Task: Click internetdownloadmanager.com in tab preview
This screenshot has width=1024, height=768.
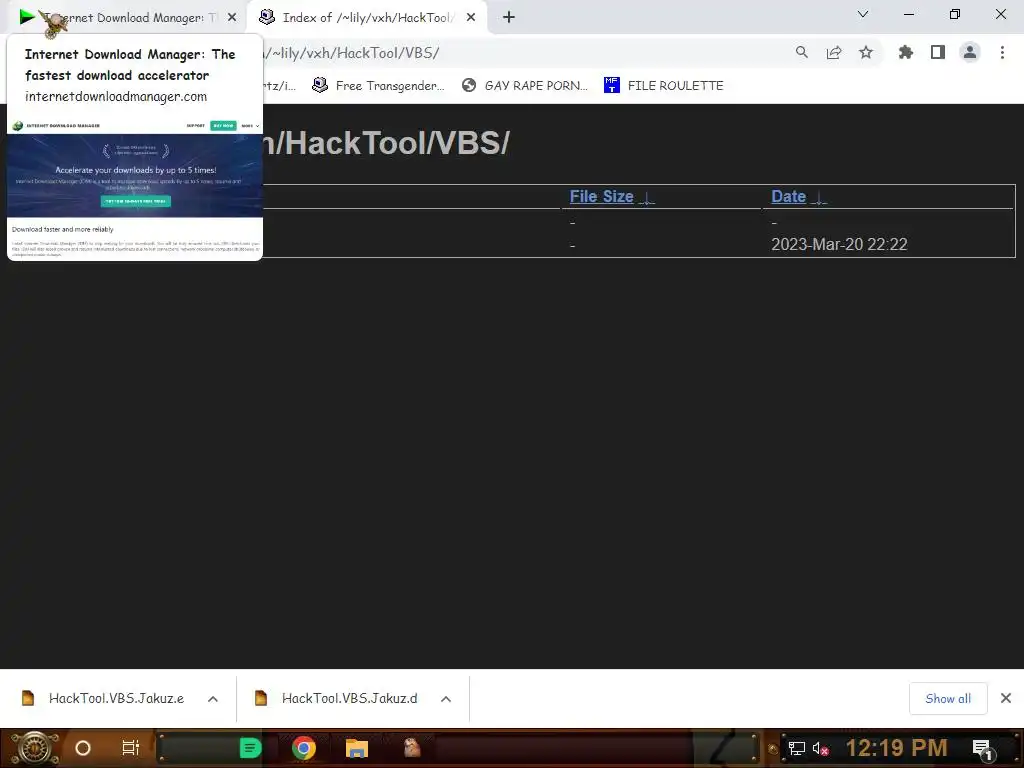Action: pos(116,97)
